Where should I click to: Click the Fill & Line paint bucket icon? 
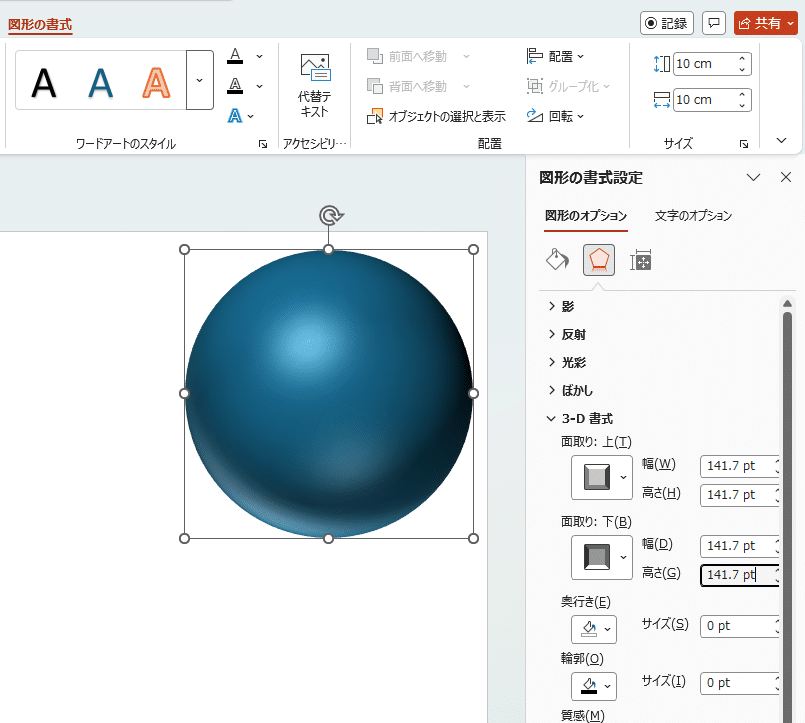click(557, 261)
